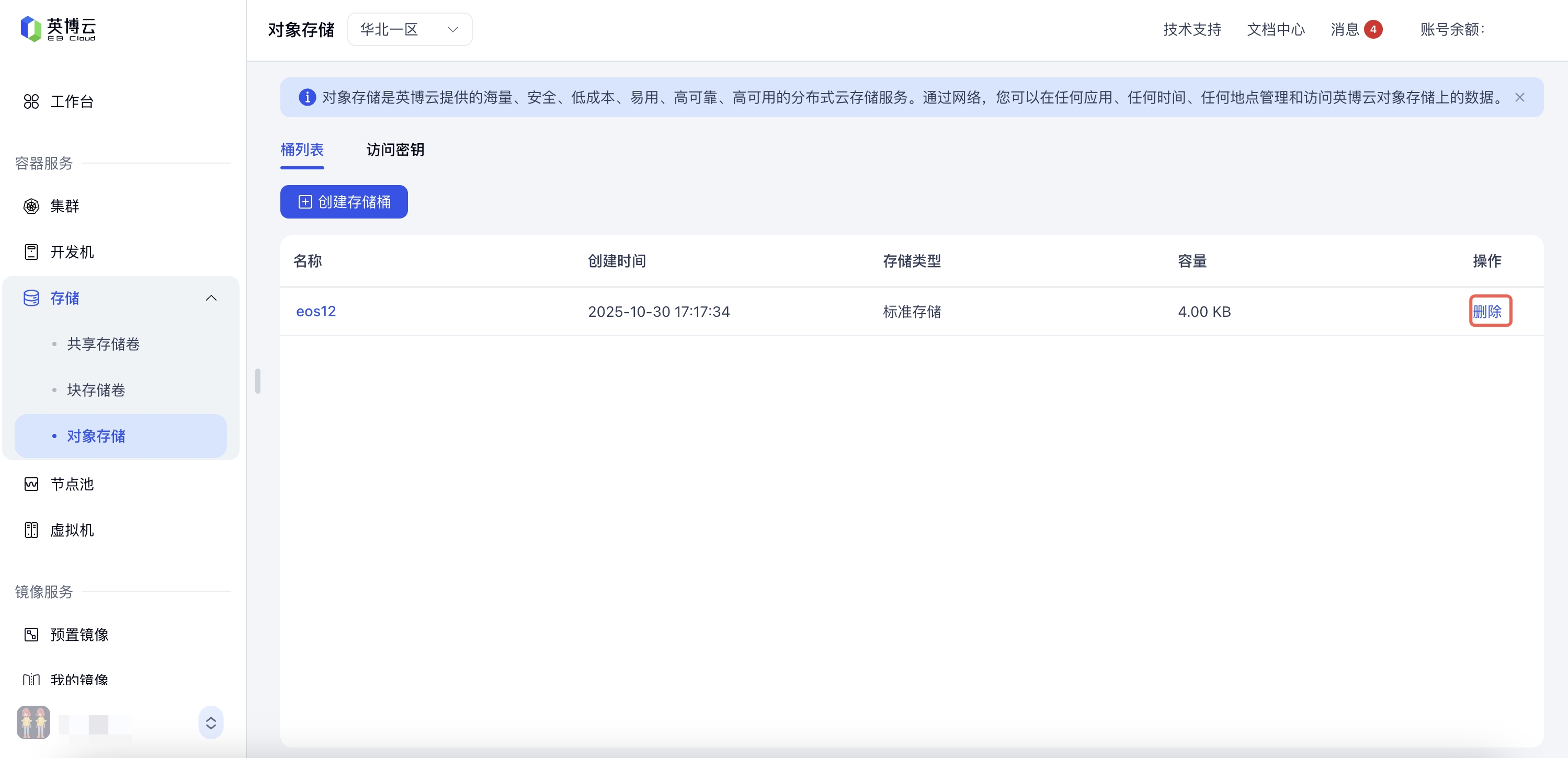Click the info icon in banner
1568x758 pixels.
[307, 97]
